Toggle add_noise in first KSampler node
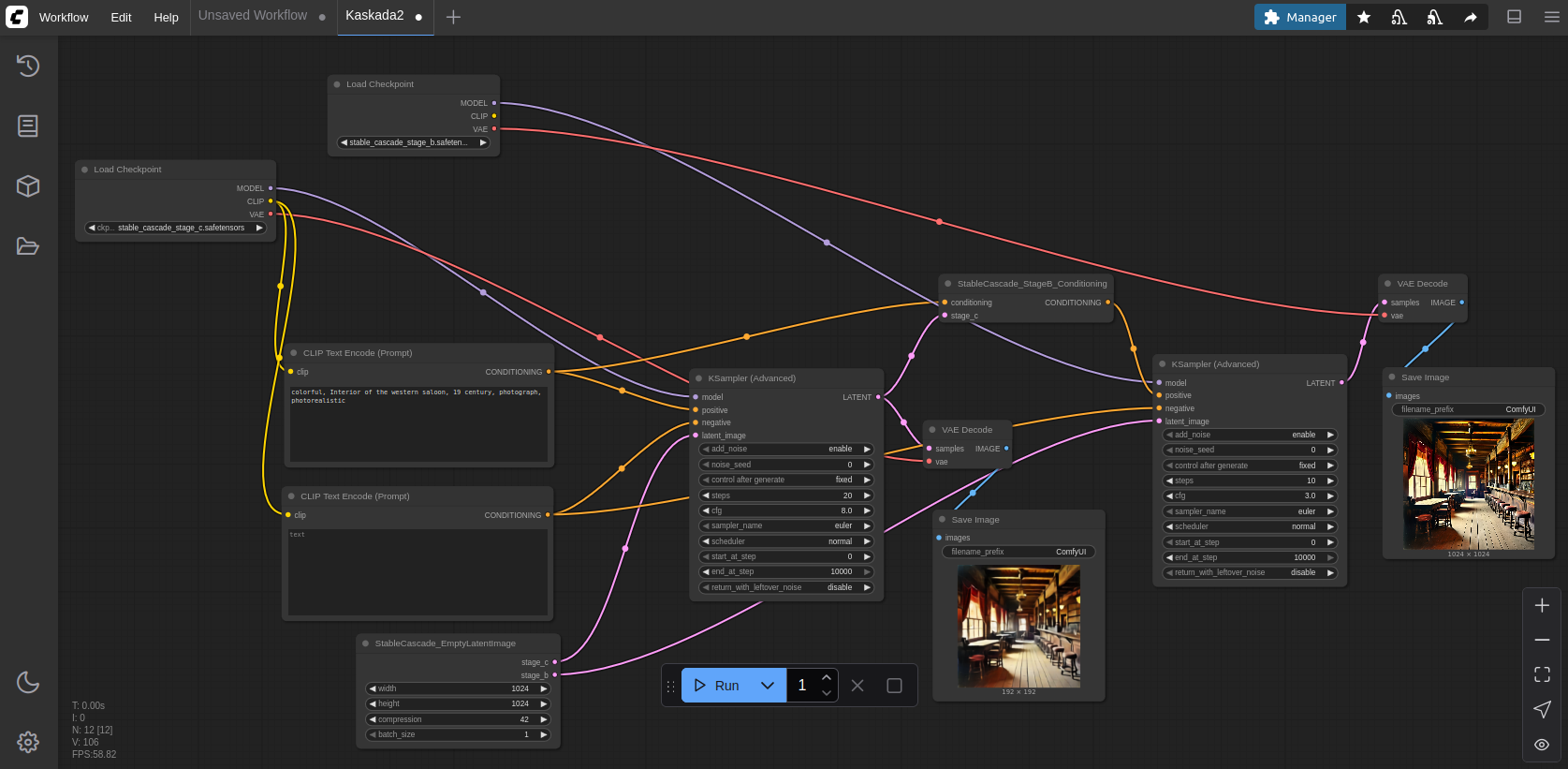Viewport: 1568px width, 769px height. tap(786, 450)
